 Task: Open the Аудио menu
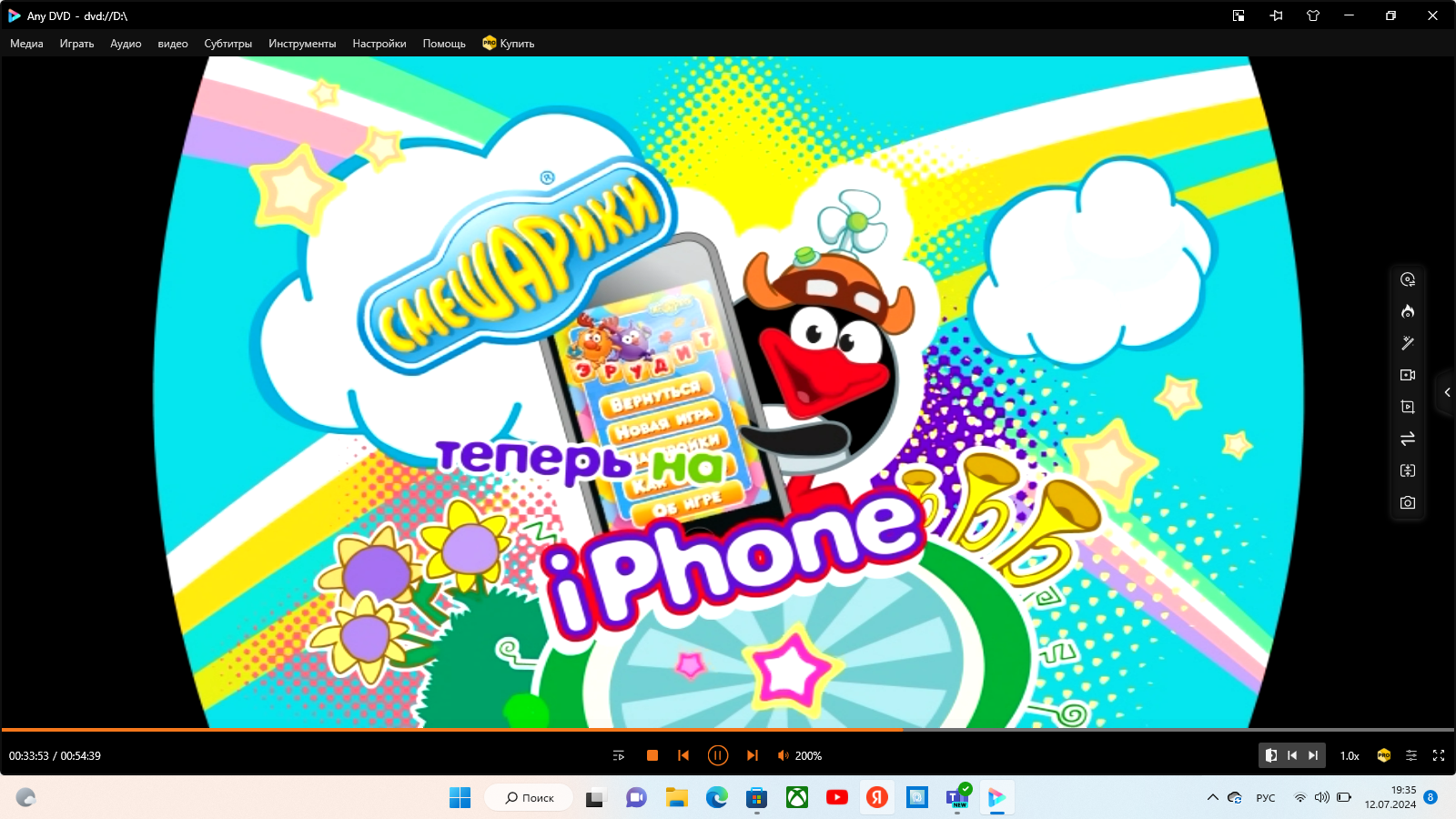126,44
